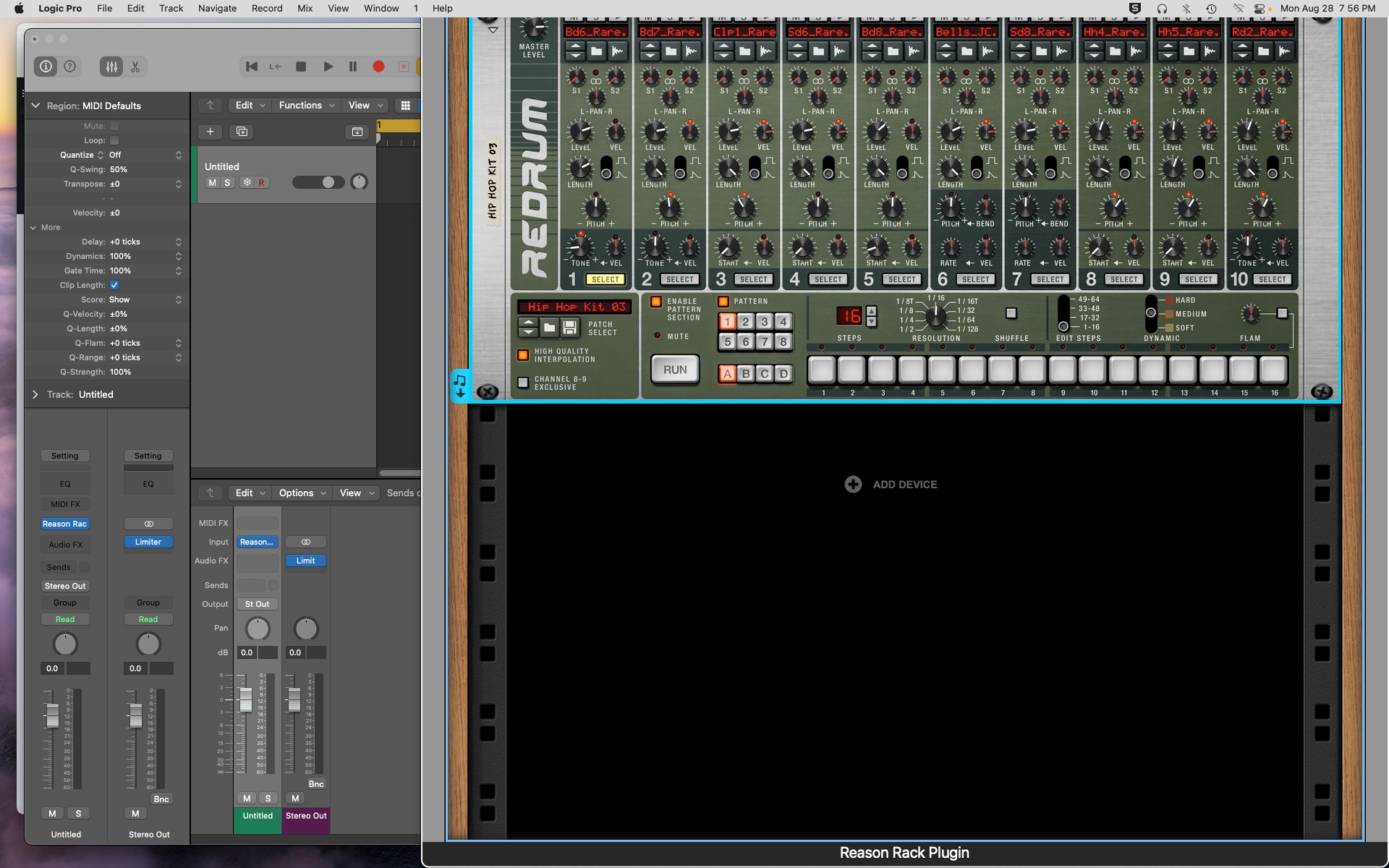Collapse the More section in Region inspector
Viewport: 1389px width, 868px height.
[33, 227]
